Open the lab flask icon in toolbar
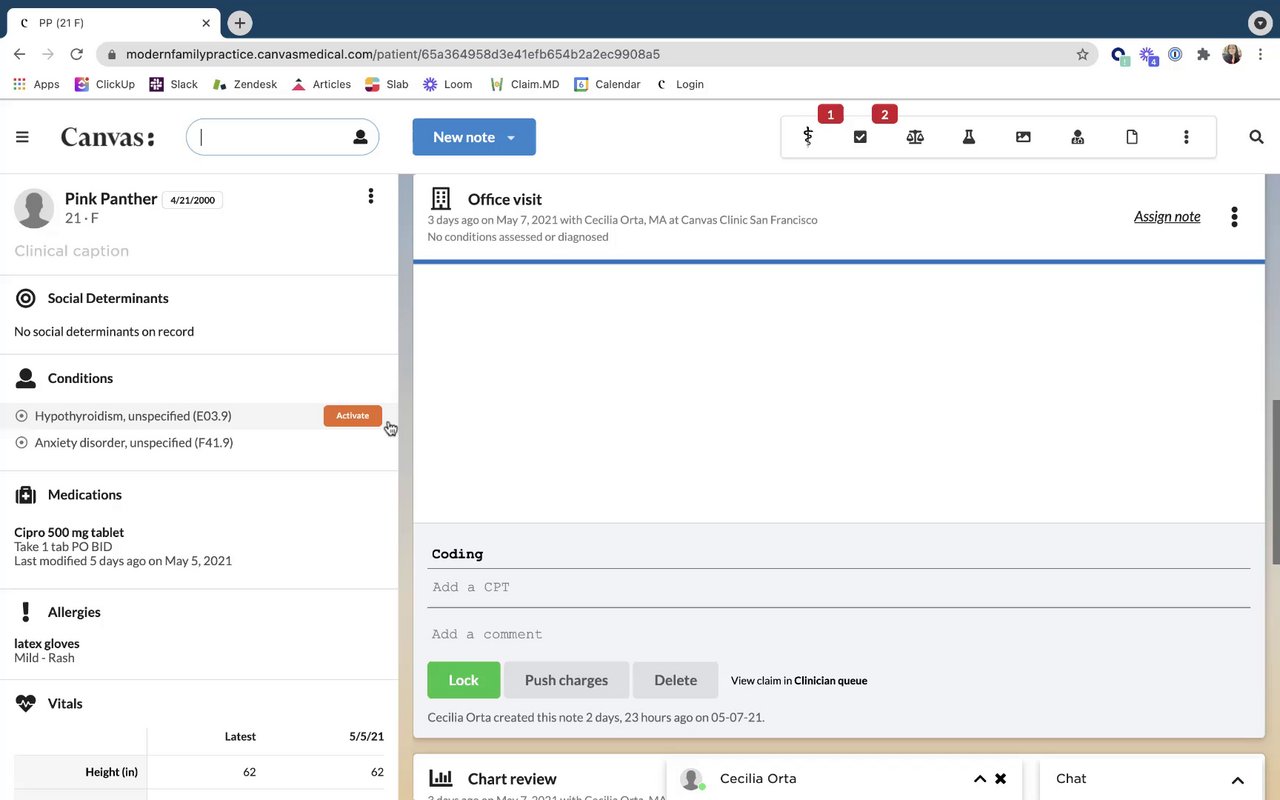 click(969, 137)
